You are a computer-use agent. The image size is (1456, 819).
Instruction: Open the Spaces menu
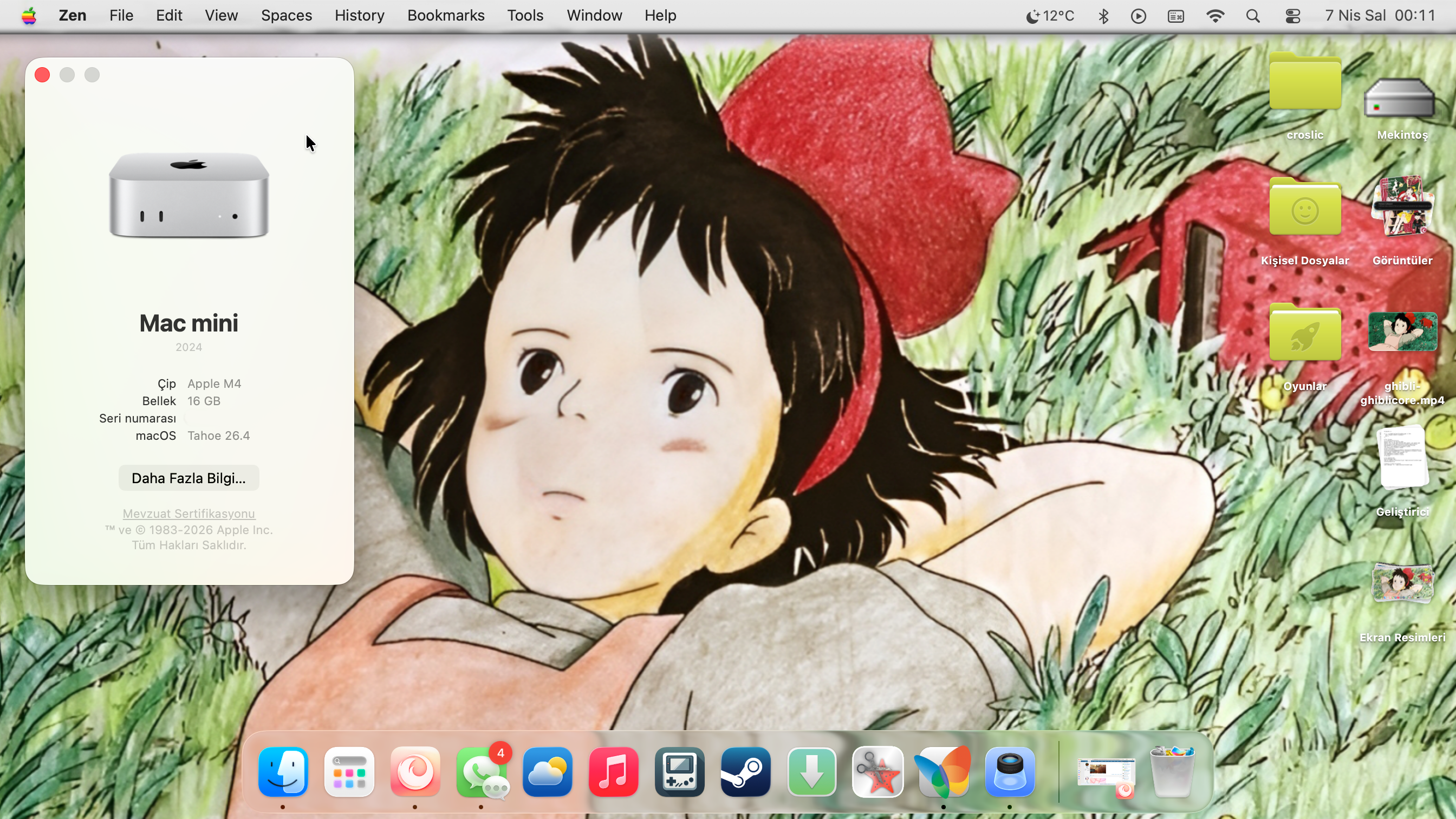point(287,16)
